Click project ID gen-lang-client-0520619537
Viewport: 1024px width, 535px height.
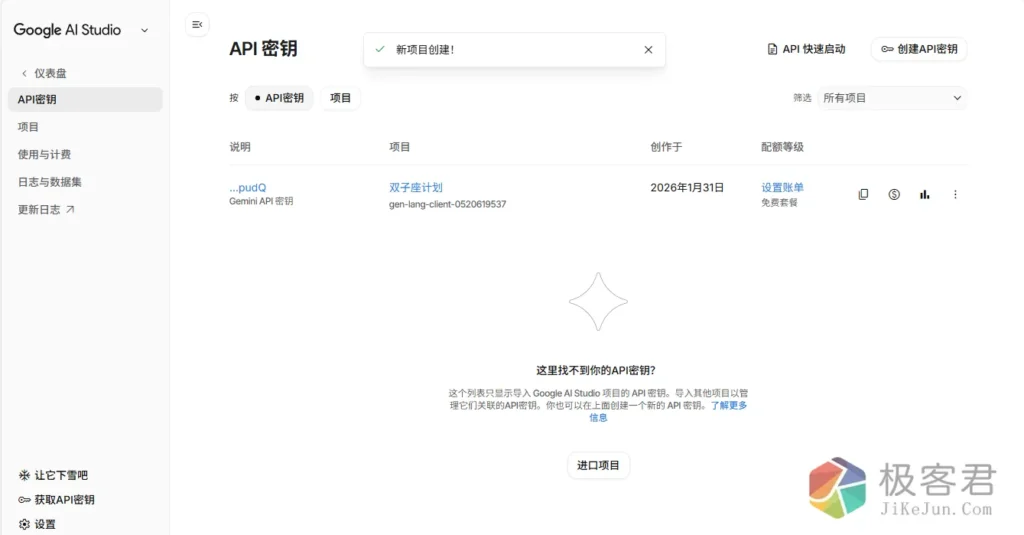pyautogui.click(x=447, y=204)
